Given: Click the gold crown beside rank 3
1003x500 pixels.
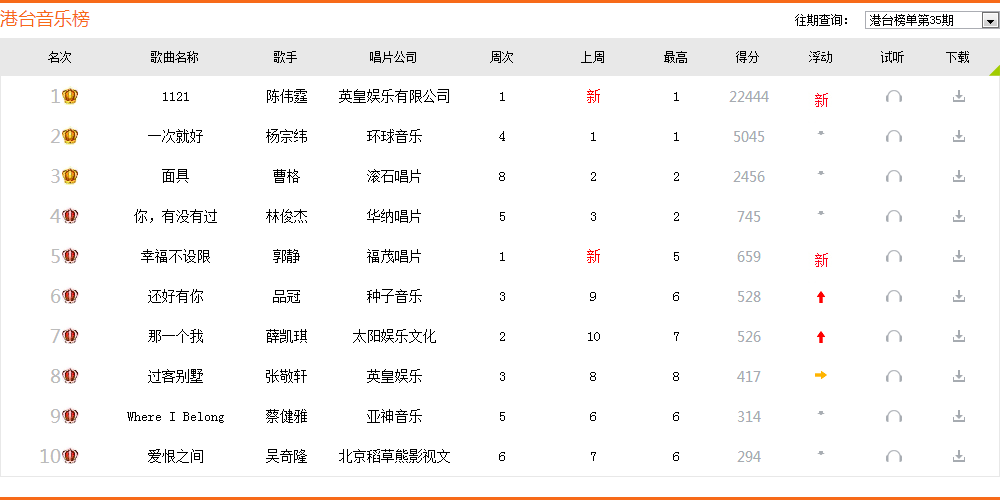Looking at the screenshot, I should (x=70, y=176).
